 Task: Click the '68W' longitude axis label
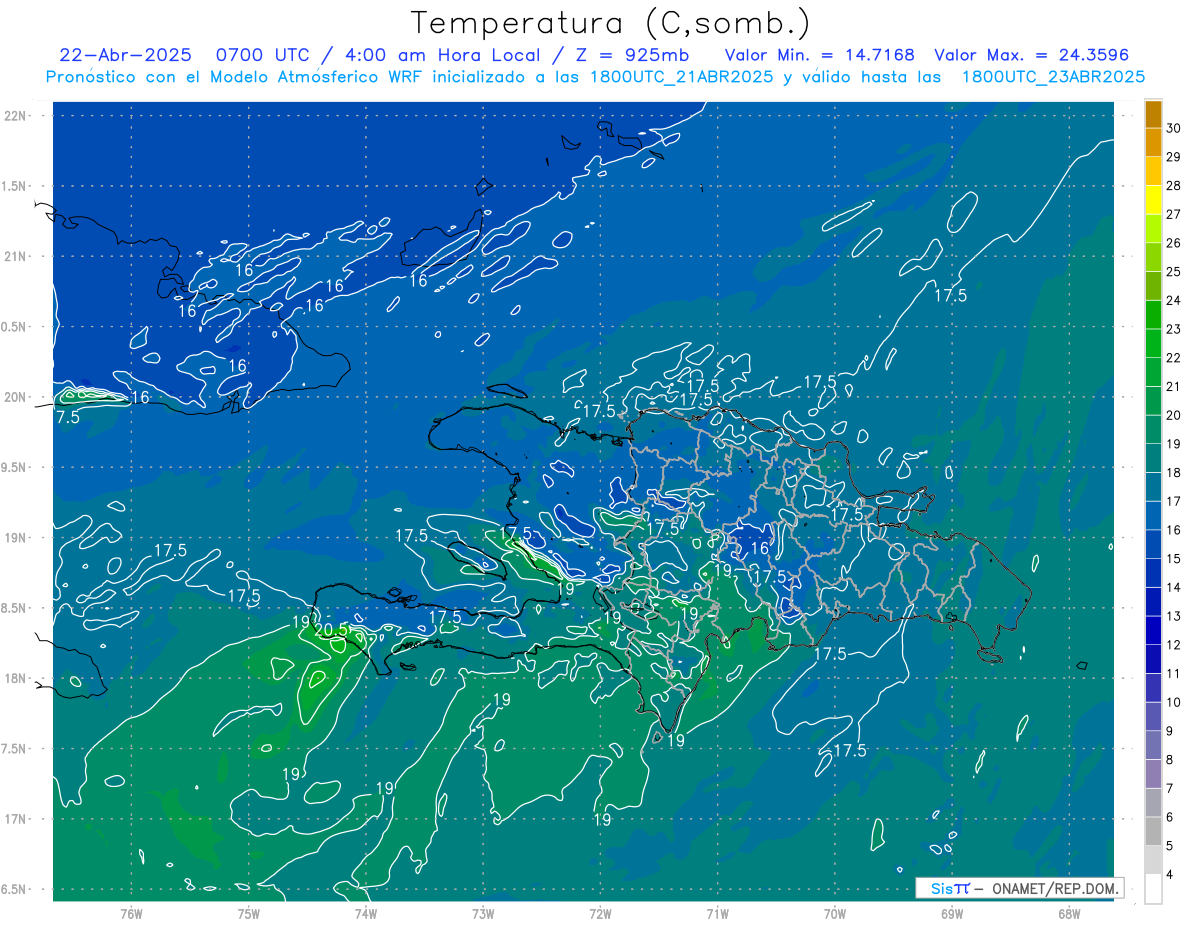[x=1069, y=914]
